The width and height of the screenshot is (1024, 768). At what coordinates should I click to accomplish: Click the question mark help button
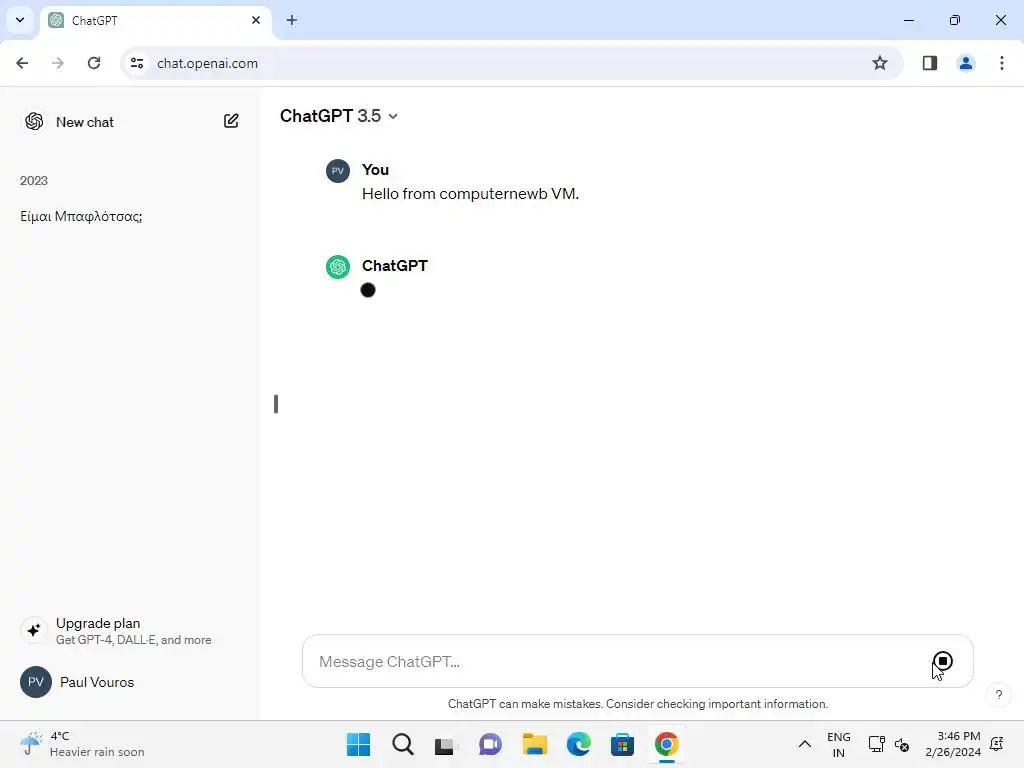coord(999,694)
